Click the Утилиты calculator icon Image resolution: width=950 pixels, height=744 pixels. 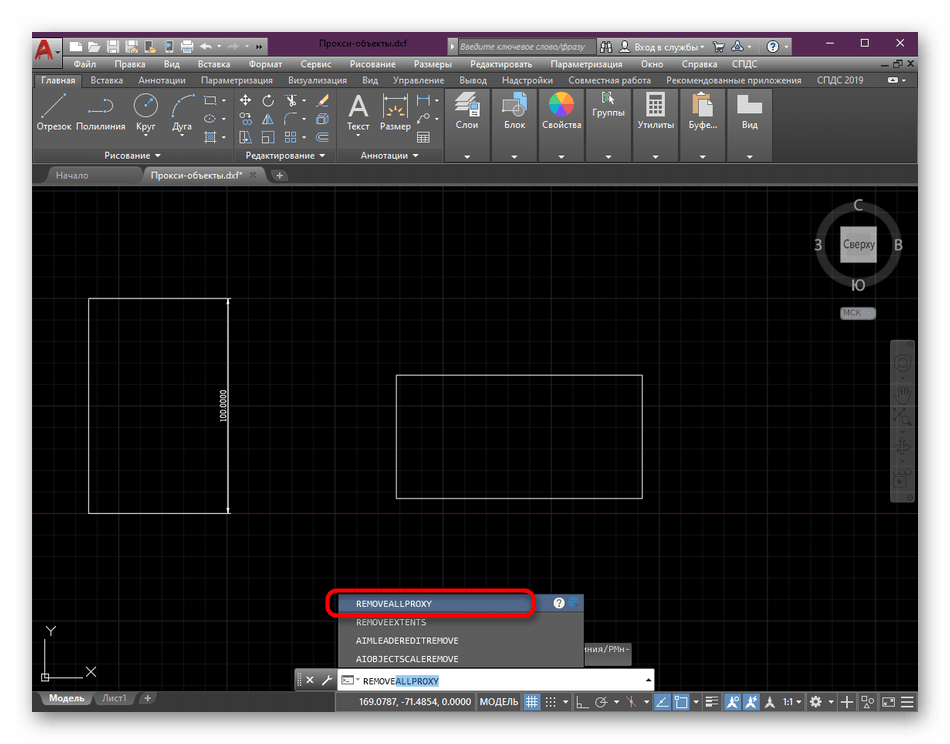point(655,112)
